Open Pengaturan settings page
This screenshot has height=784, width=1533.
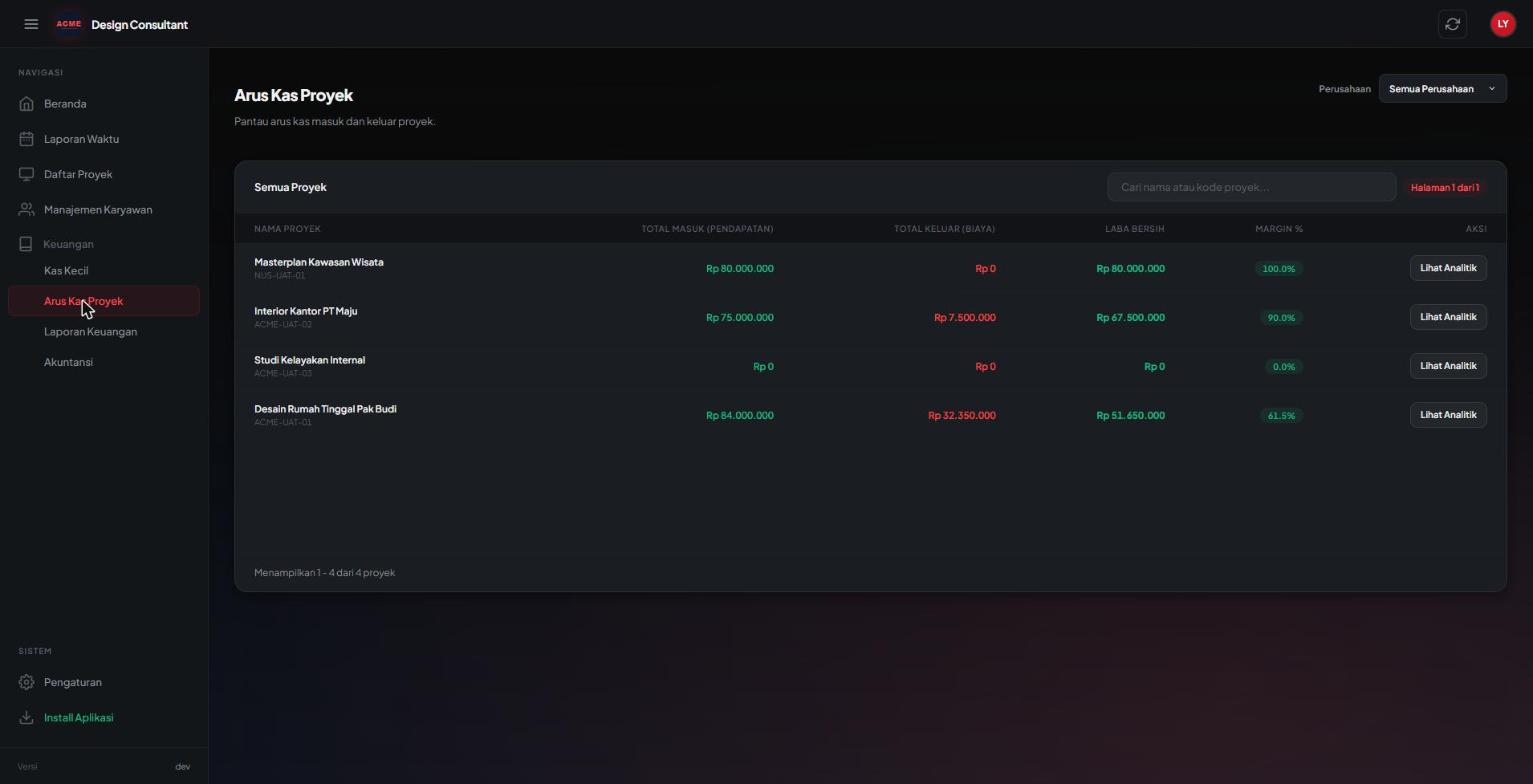pyautogui.click(x=104, y=682)
